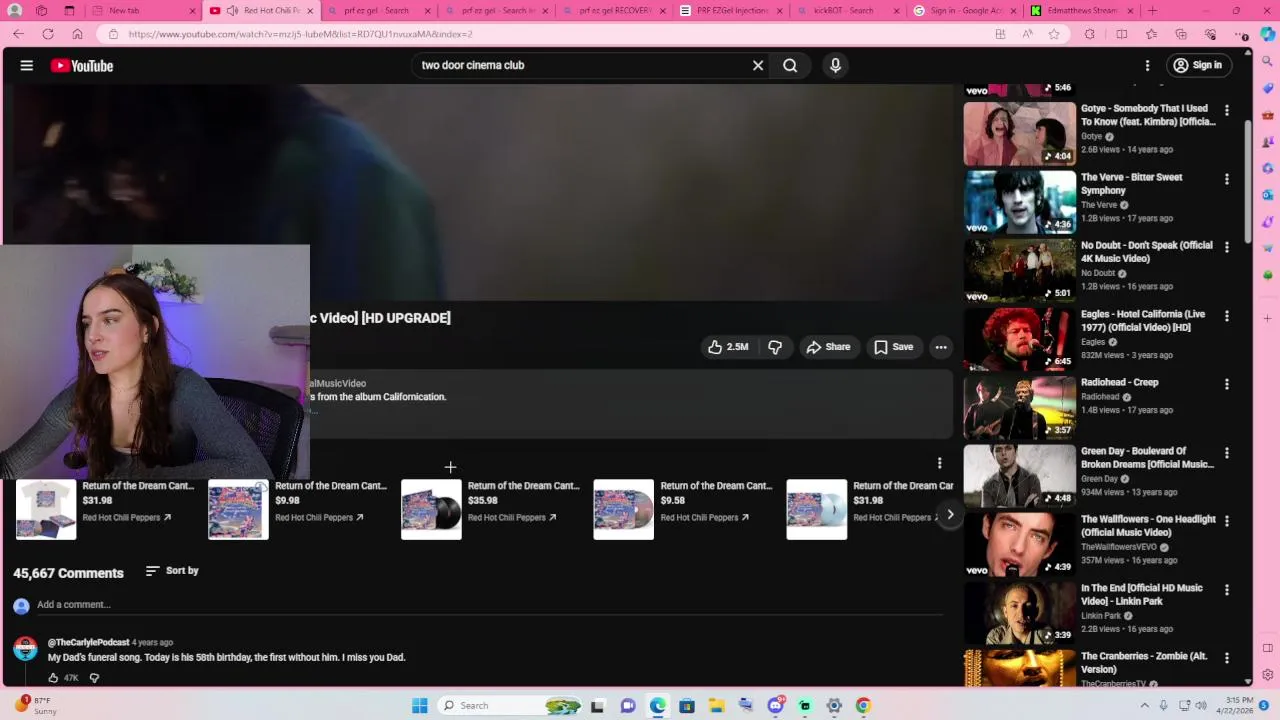
Task: Run the search with the magnifier button
Action: 790,66
